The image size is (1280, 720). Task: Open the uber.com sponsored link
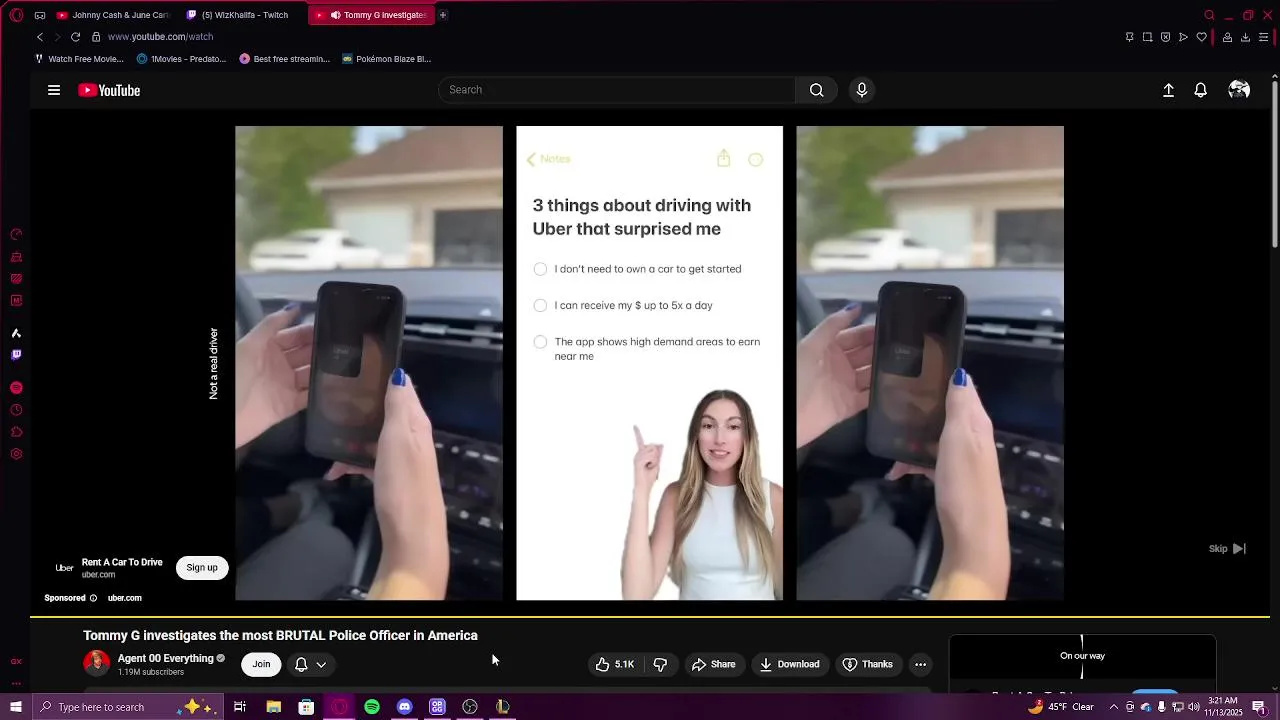click(125, 598)
